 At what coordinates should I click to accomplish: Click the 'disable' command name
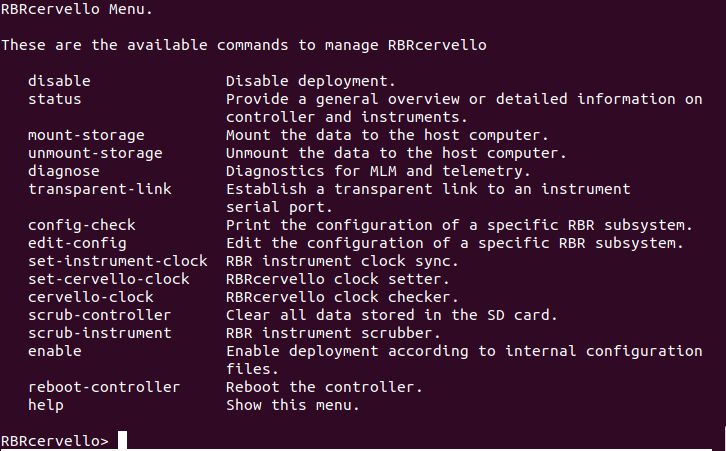pyautogui.click(x=59, y=81)
